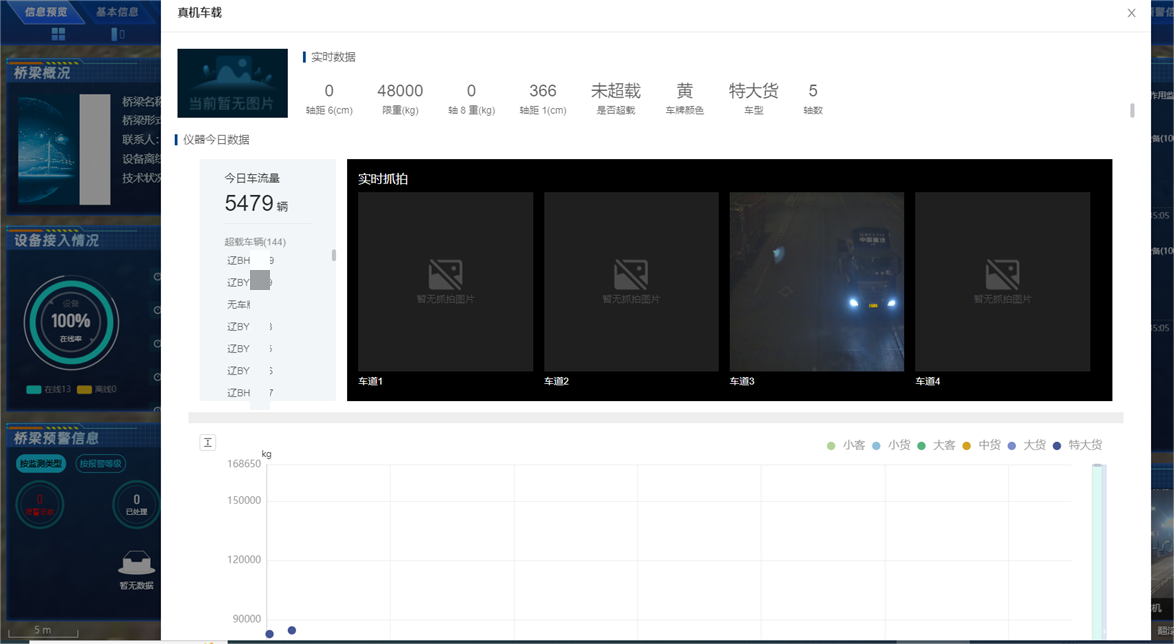Click the chart download toolbox icon
Screen dimensions: 1174x644
click(x=208, y=442)
